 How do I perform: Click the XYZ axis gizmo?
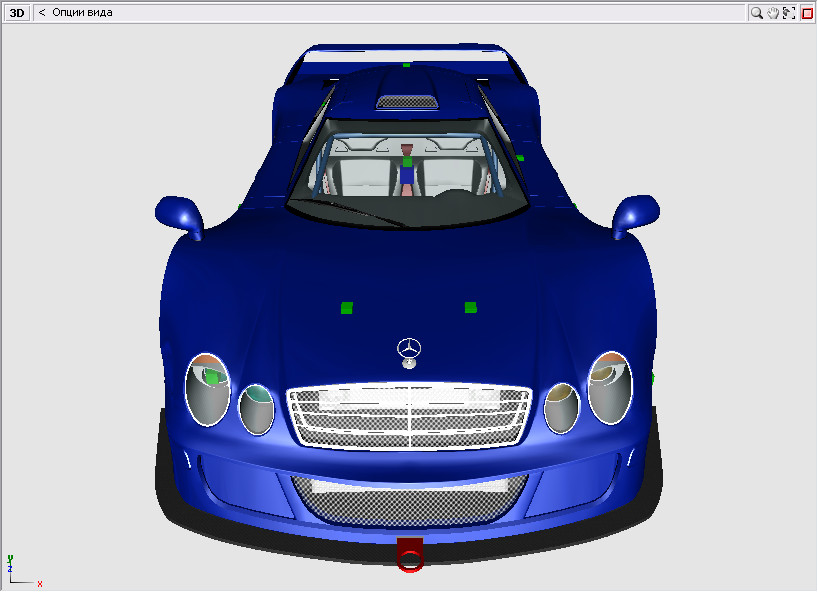tap(23, 571)
